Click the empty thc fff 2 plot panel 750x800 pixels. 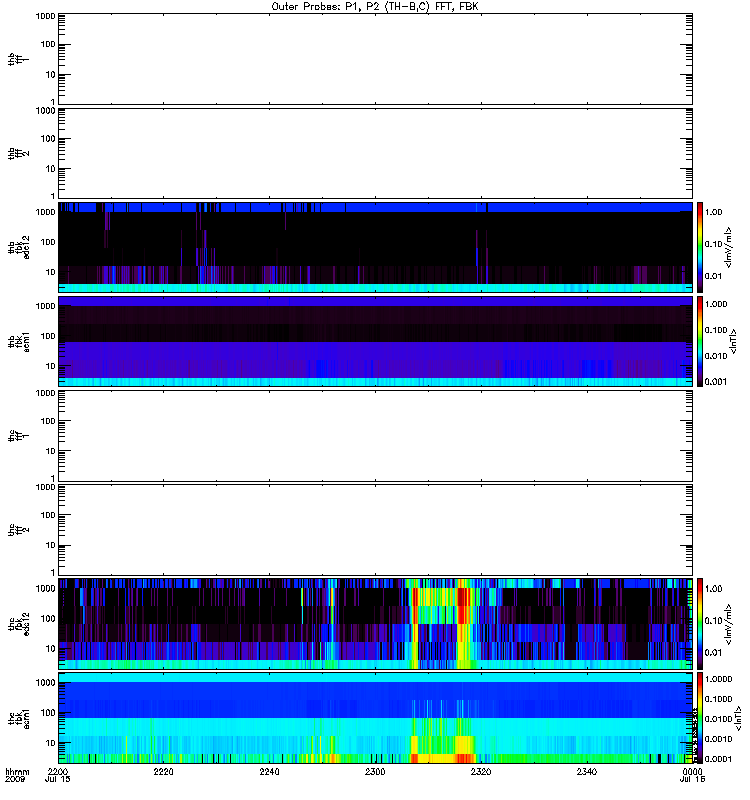pyautogui.click(x=375, y=530)
